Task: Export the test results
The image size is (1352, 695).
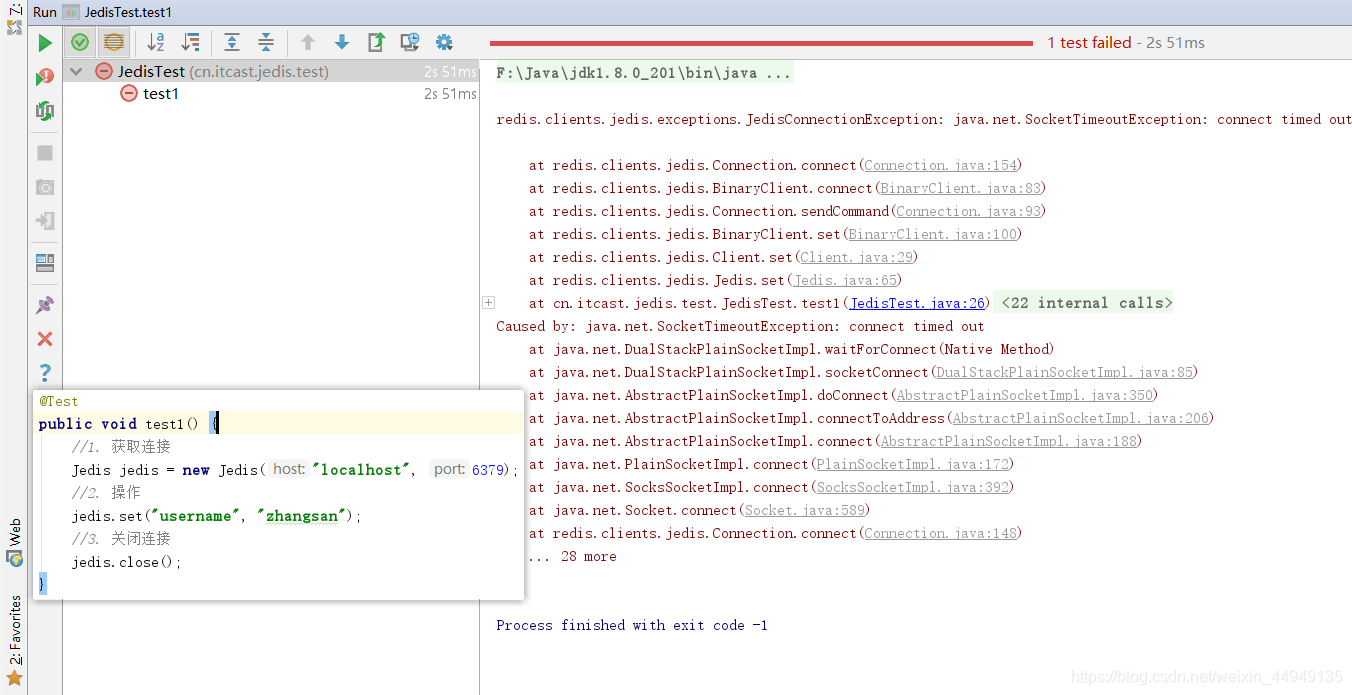Action: pos(375,43)
